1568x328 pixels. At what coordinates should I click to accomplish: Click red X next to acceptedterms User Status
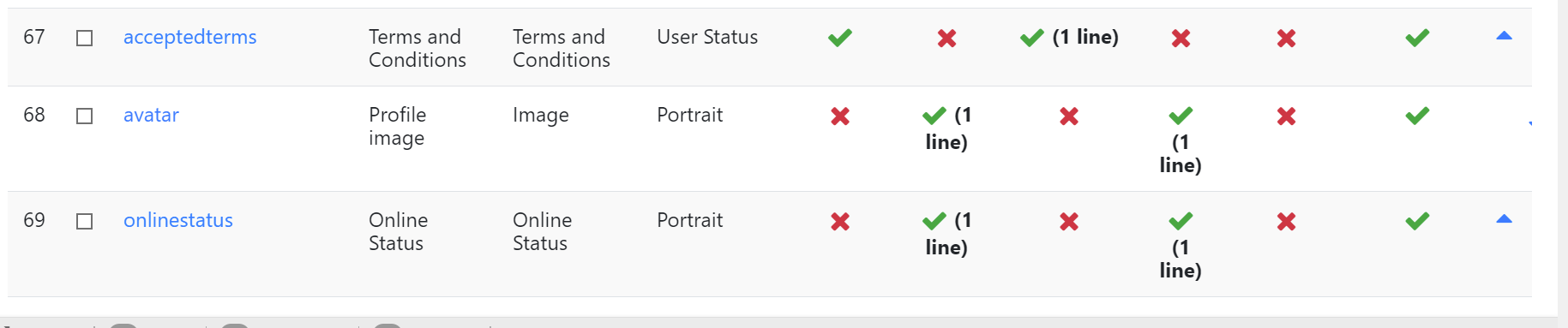pos(946,38)
